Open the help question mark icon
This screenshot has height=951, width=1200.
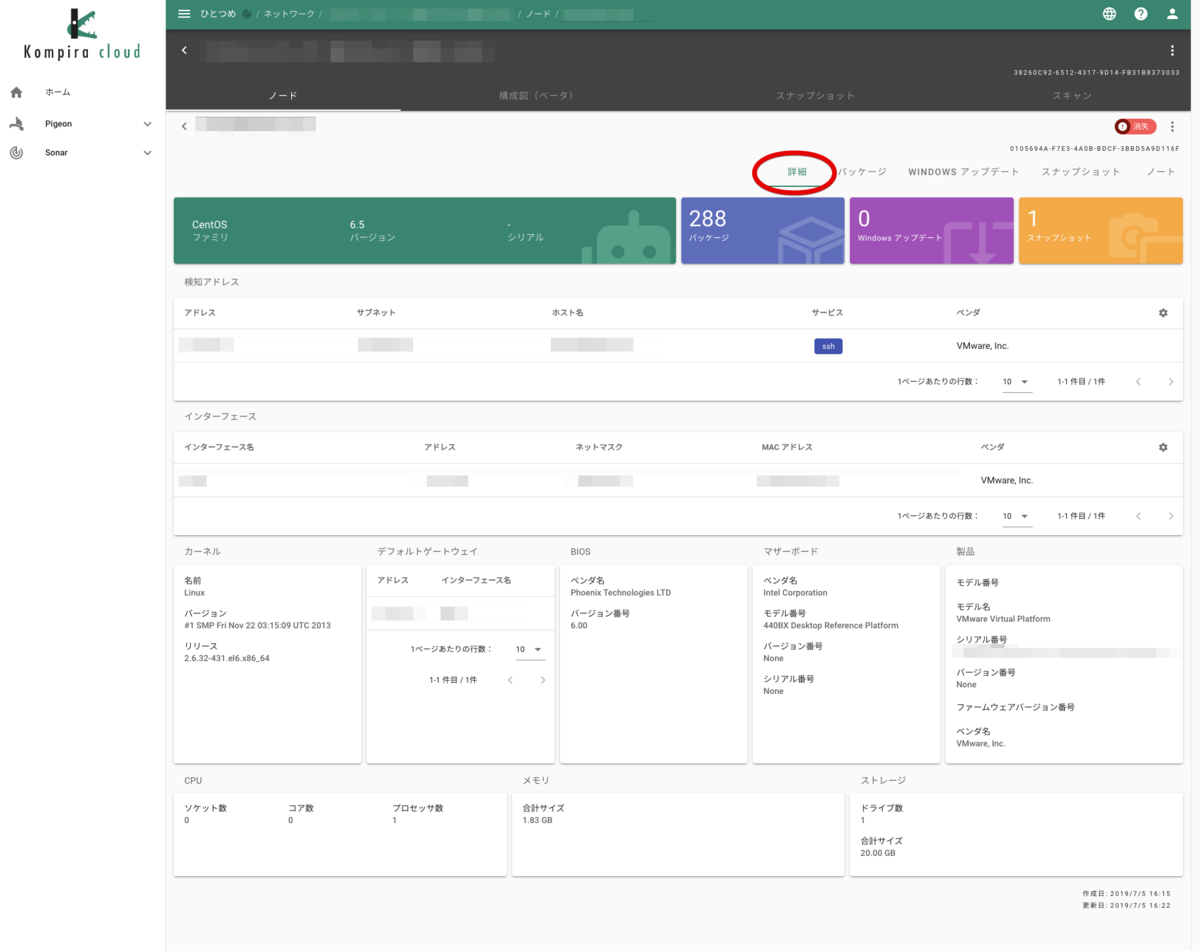coord(1141,14)
